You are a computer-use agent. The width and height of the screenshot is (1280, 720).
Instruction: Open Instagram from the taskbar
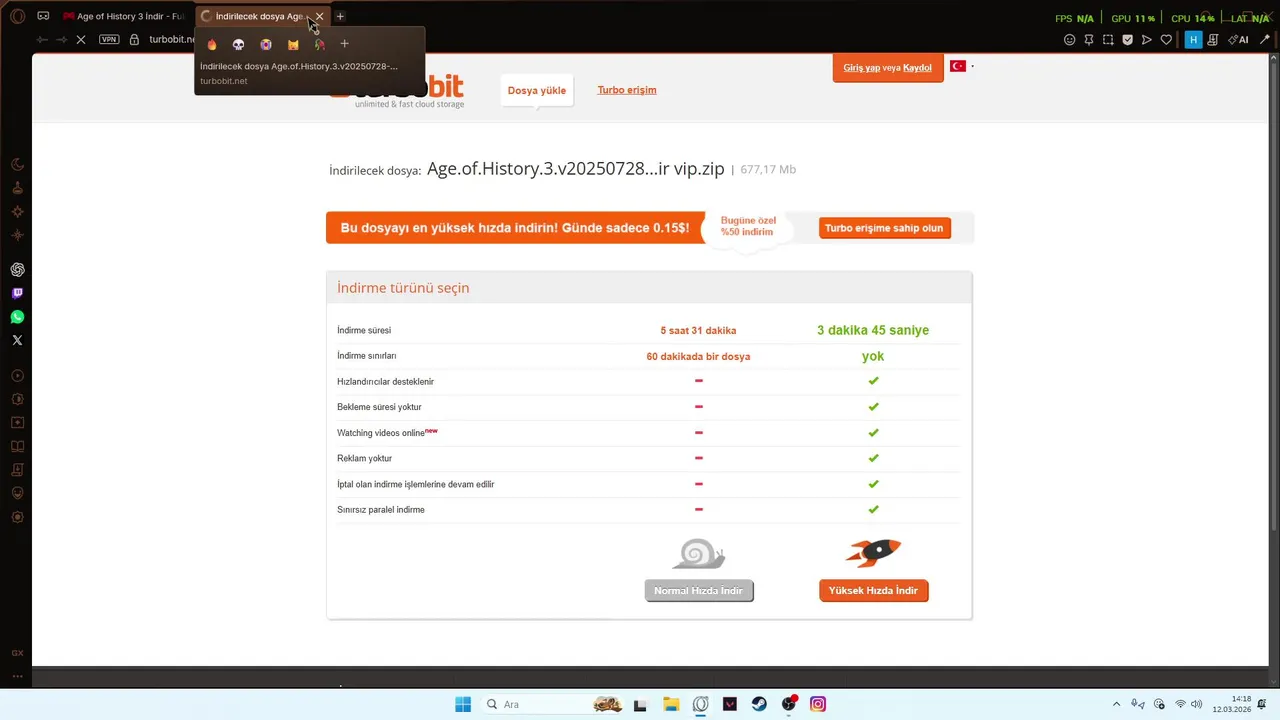(x=818, y=704)
